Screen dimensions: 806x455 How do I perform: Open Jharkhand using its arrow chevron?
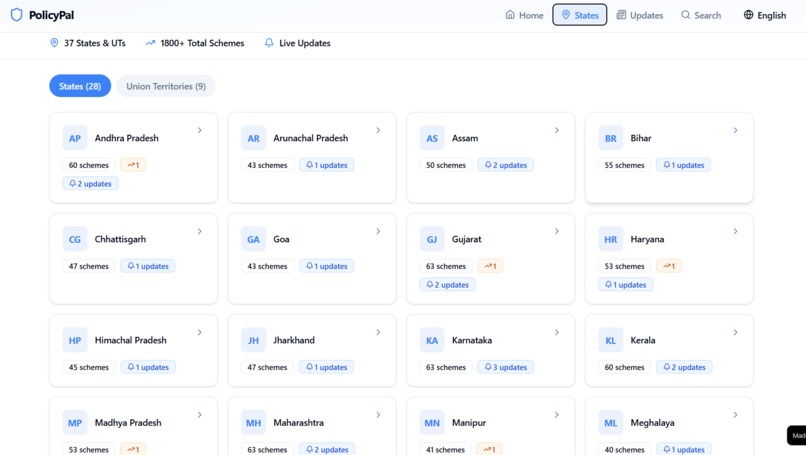(378, 332)
